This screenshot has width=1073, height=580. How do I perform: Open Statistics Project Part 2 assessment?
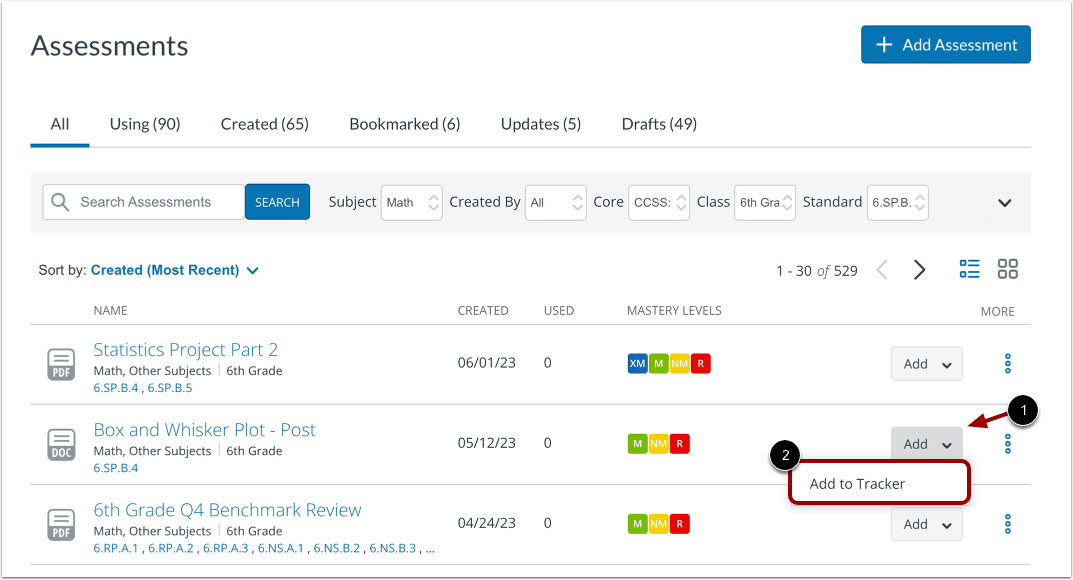coord(185,350)
